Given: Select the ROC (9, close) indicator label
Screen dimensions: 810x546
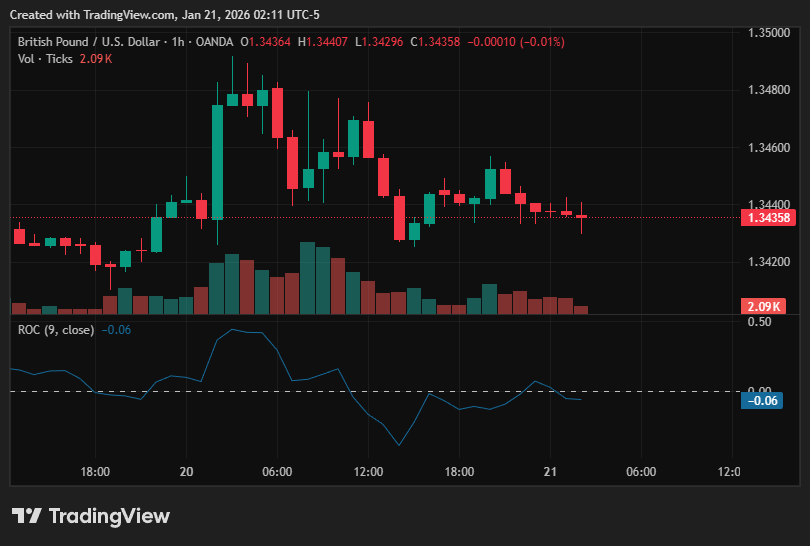Looking at the screenshot, I should click(56, 330).
